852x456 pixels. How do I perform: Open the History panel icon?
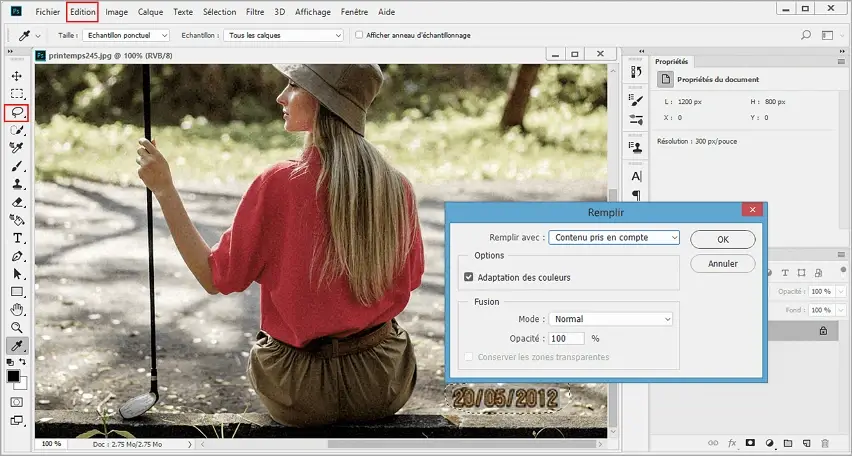[x=636, y=72]
